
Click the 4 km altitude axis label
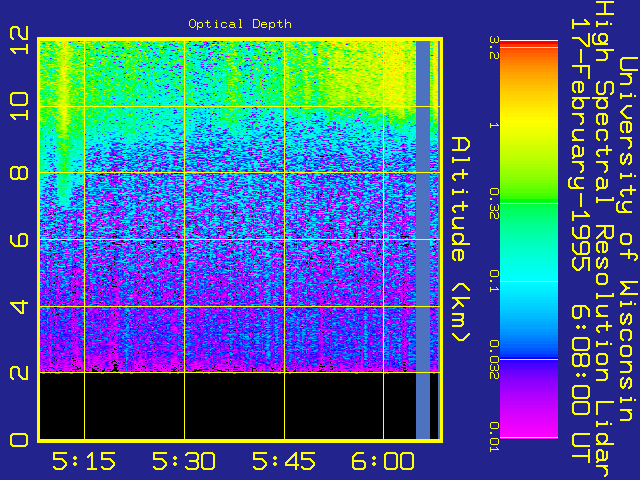[x=19, y=307]
